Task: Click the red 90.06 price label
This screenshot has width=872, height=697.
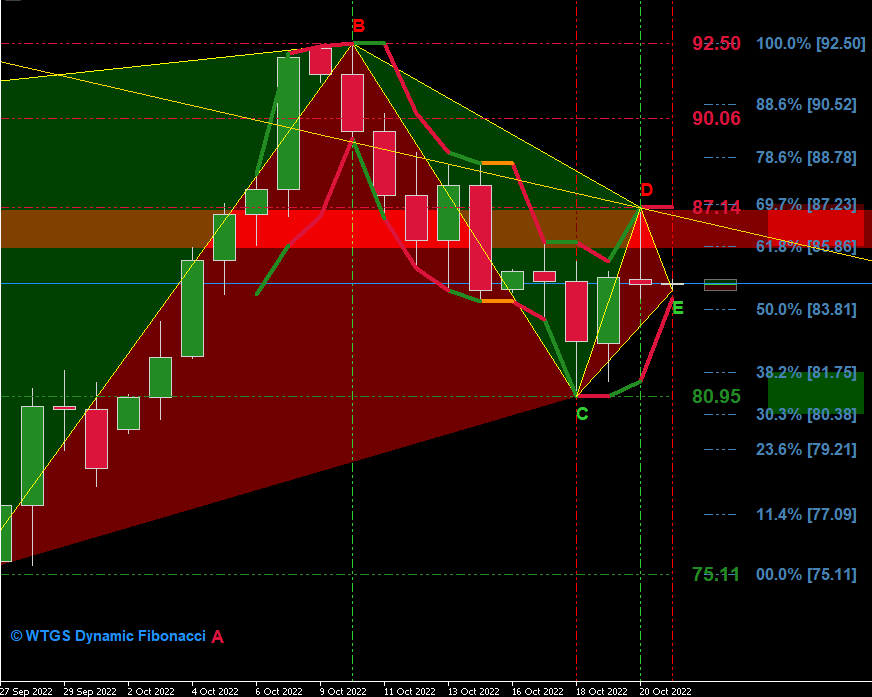Action: (716, 118)
